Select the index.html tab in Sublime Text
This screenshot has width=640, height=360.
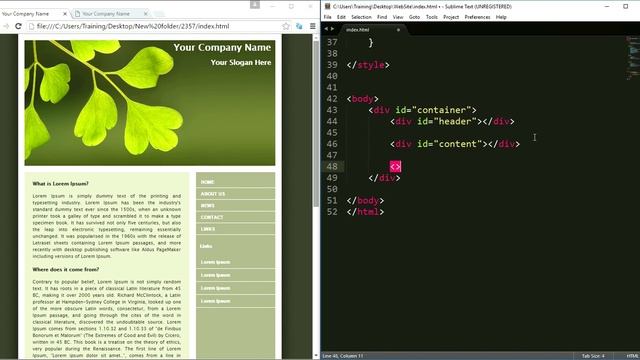(x=358, y=30)
